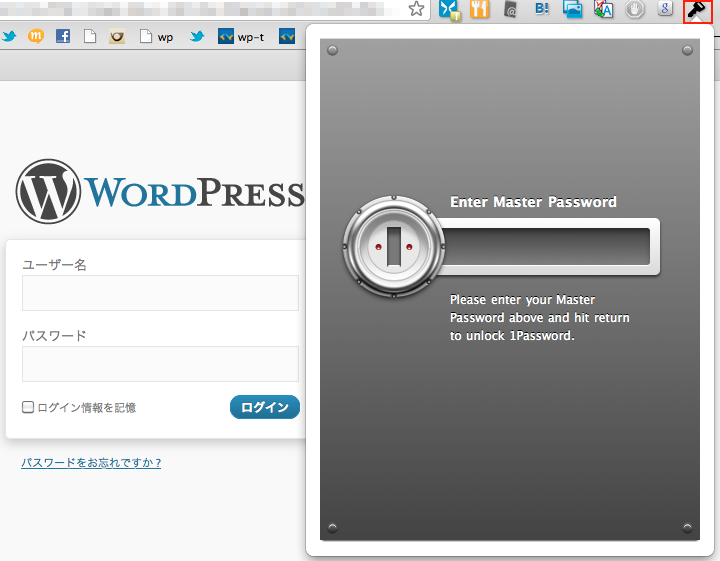Click the gray @ extension icon

[510, 9]
